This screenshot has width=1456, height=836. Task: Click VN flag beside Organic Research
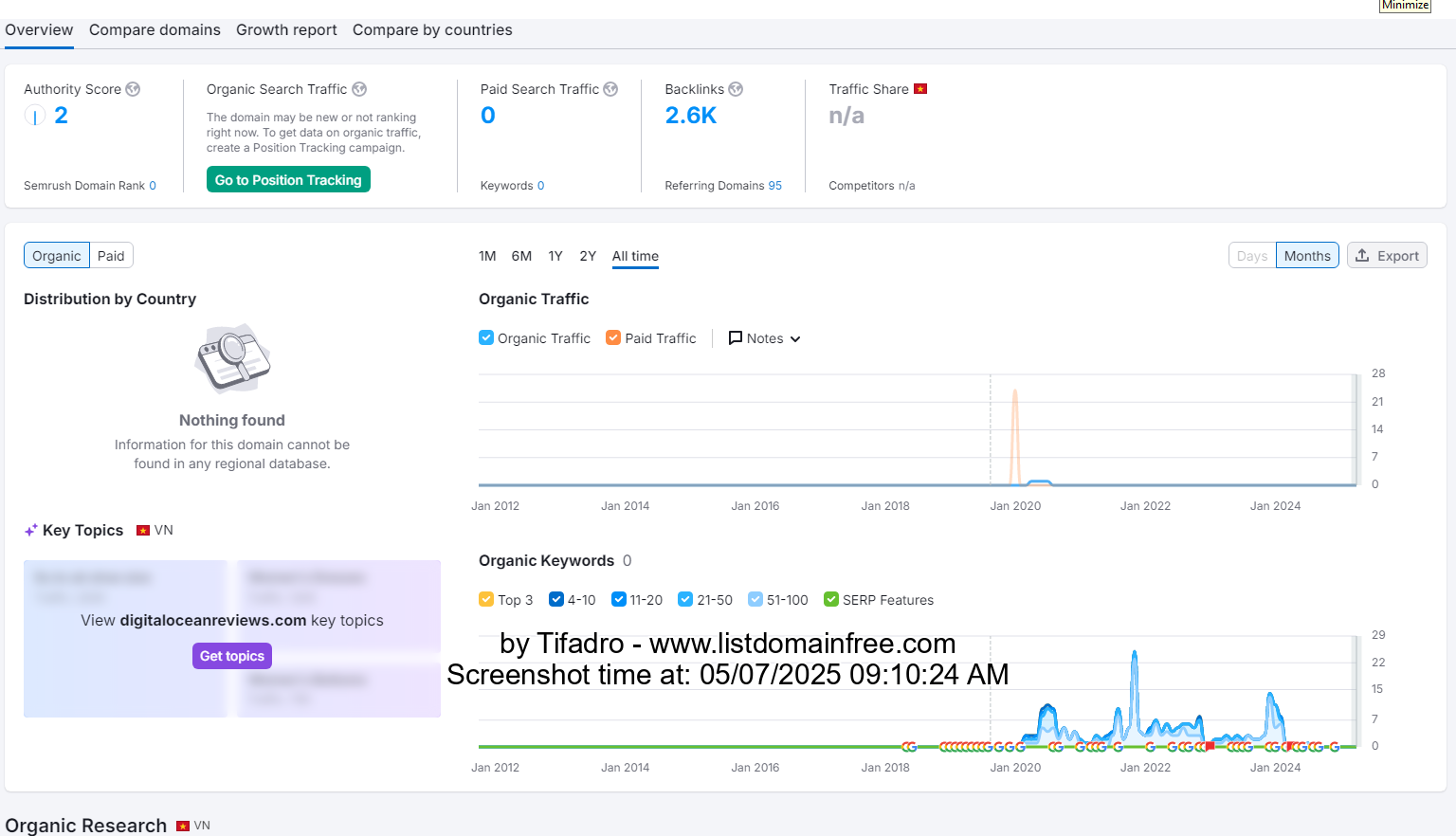point(183,827)
